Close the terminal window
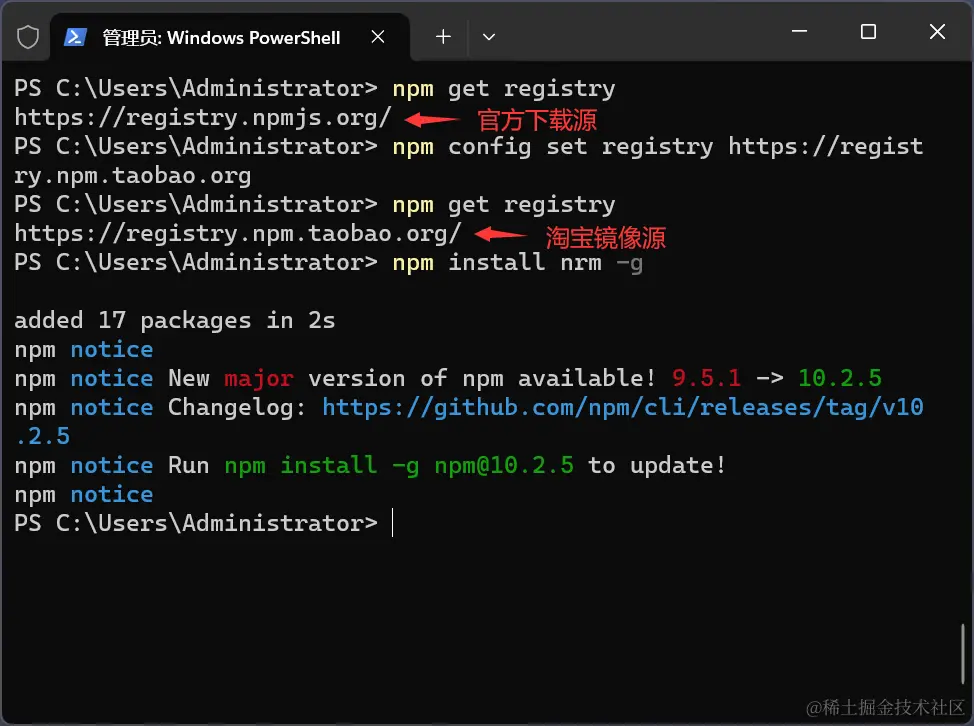Image resolution: width=974 pixels, height=726 pixels. pos(937,32)
